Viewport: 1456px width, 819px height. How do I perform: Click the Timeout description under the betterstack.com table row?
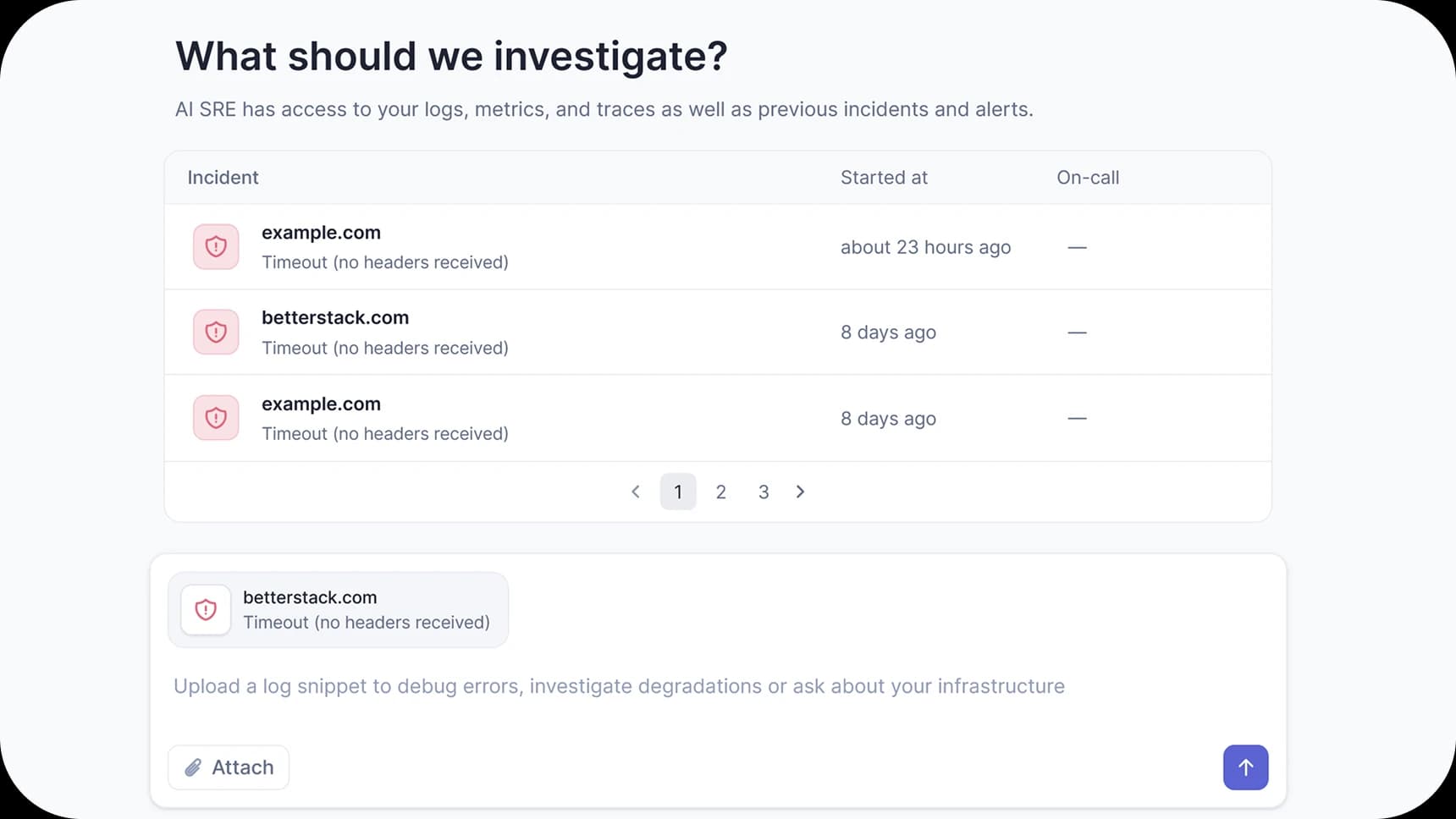[x=385, y=348]
